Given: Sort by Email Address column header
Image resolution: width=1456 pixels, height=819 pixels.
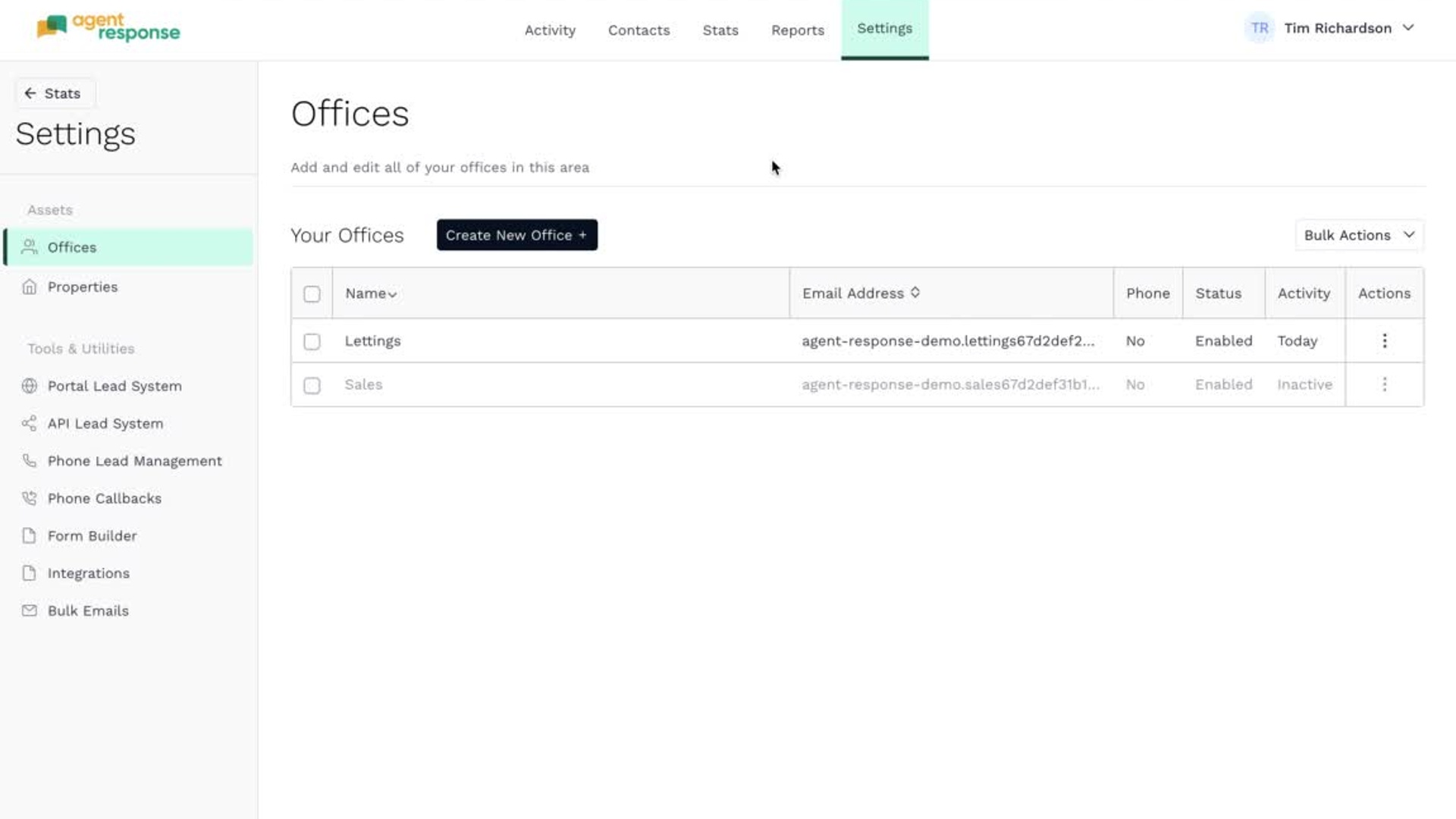Looking at the screenshot, I should 861,293.
